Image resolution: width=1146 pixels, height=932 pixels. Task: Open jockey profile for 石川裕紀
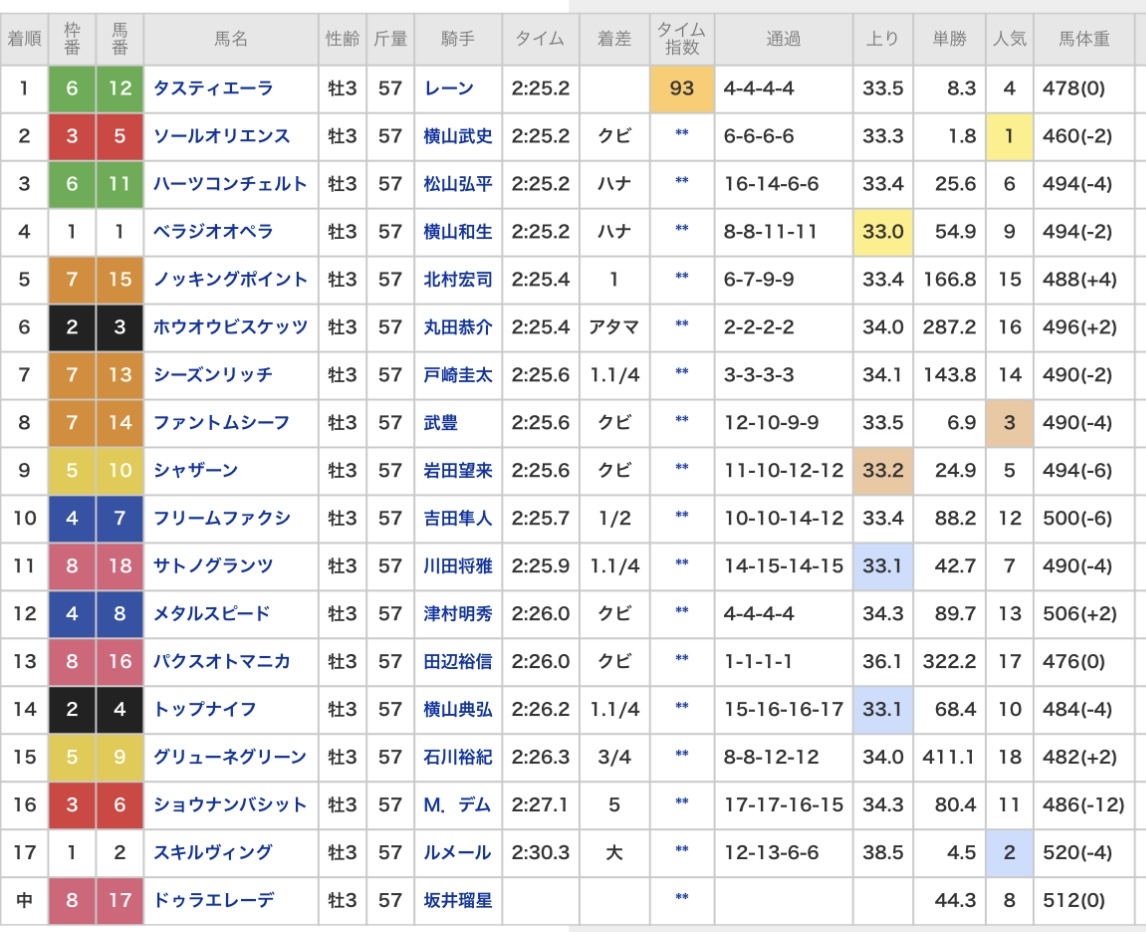point(458,757)
